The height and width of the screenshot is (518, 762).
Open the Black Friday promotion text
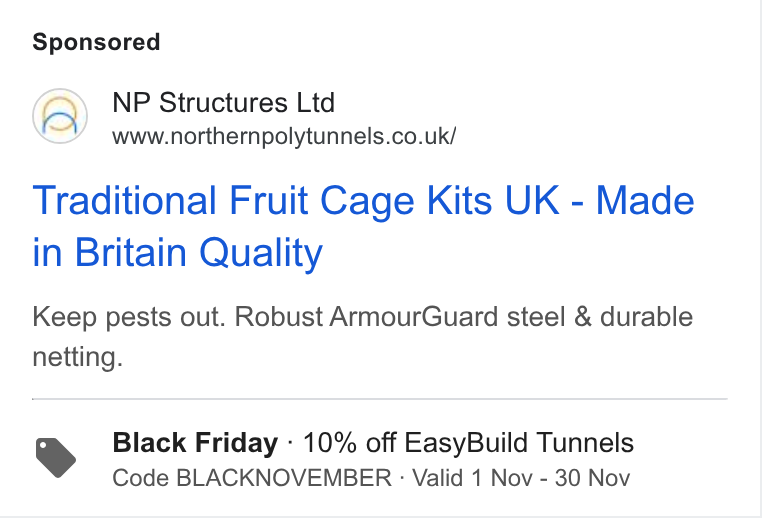click(195, 443)
